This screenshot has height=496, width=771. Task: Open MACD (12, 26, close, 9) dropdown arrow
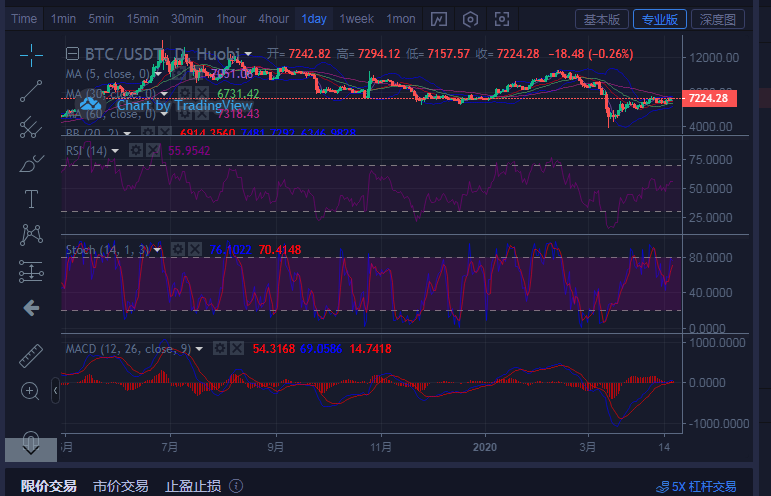click(199, 349)
